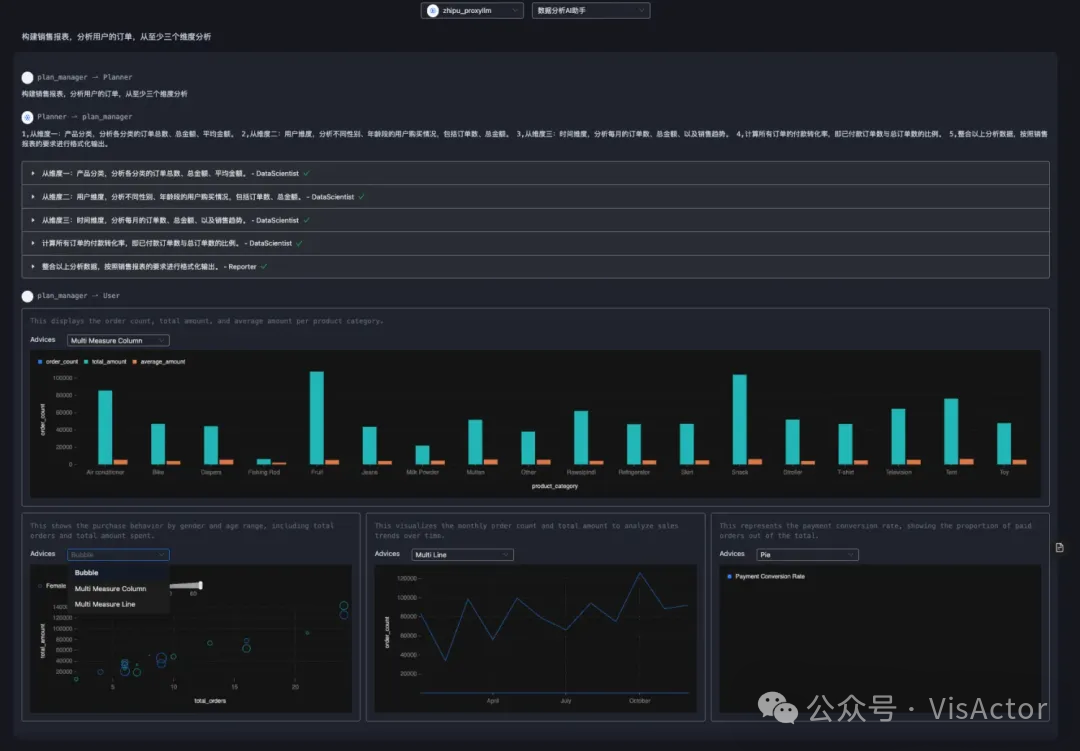1080x751 pixels.
Task: Click the zhipu_proxyllm model logo icon
Action: pyautogui.click(x=433, y=10)
